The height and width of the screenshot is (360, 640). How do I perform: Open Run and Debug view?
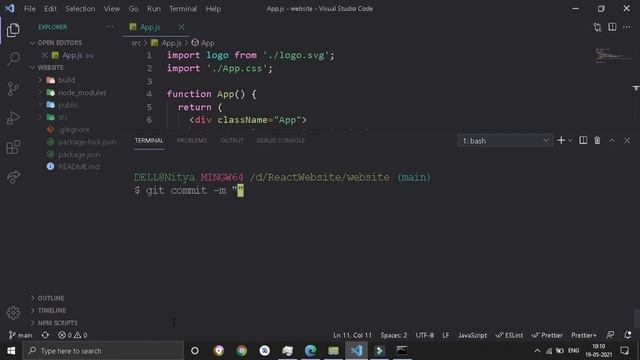13,118
